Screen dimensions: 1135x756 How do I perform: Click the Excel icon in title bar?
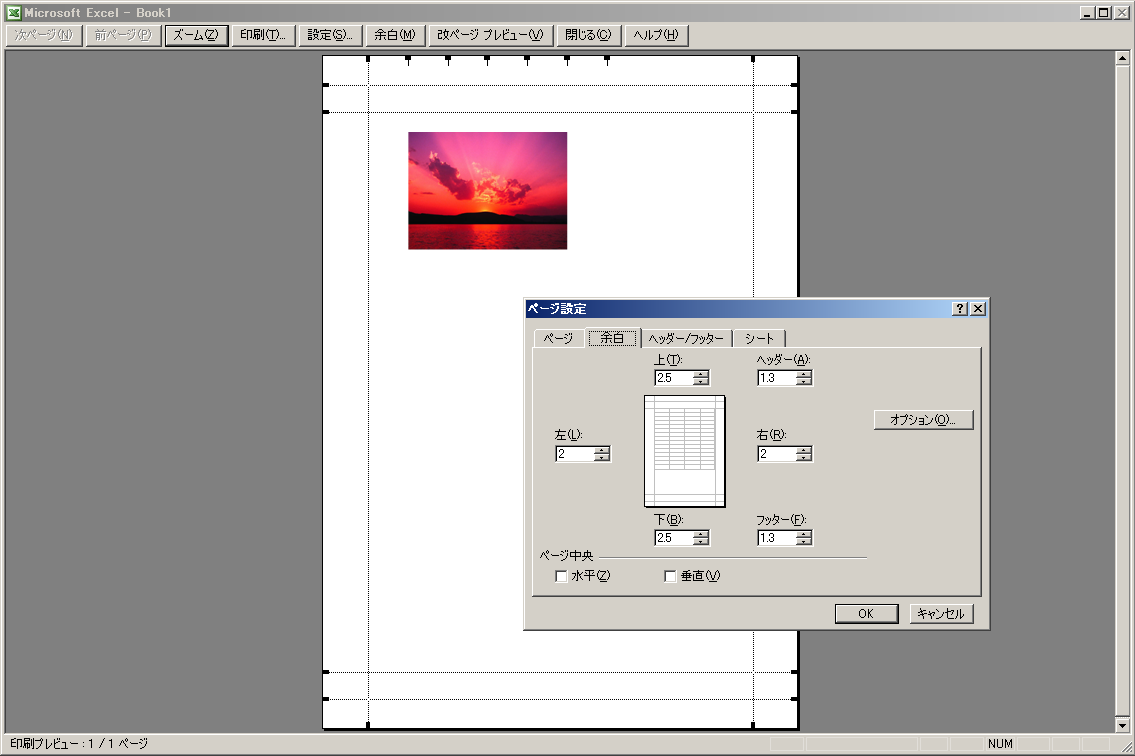tap(13, 13)
